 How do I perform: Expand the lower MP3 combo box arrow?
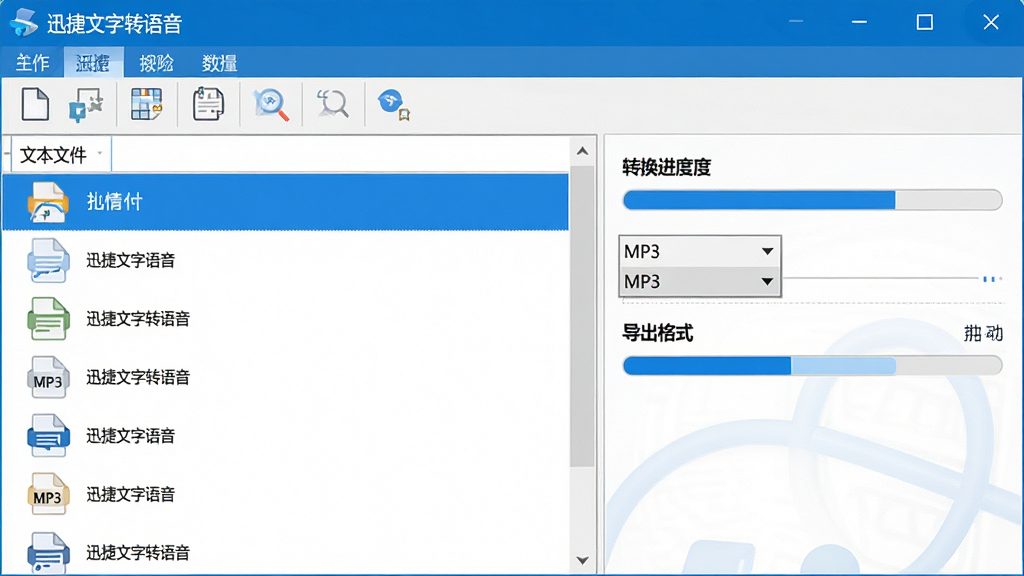coord(767,282)
